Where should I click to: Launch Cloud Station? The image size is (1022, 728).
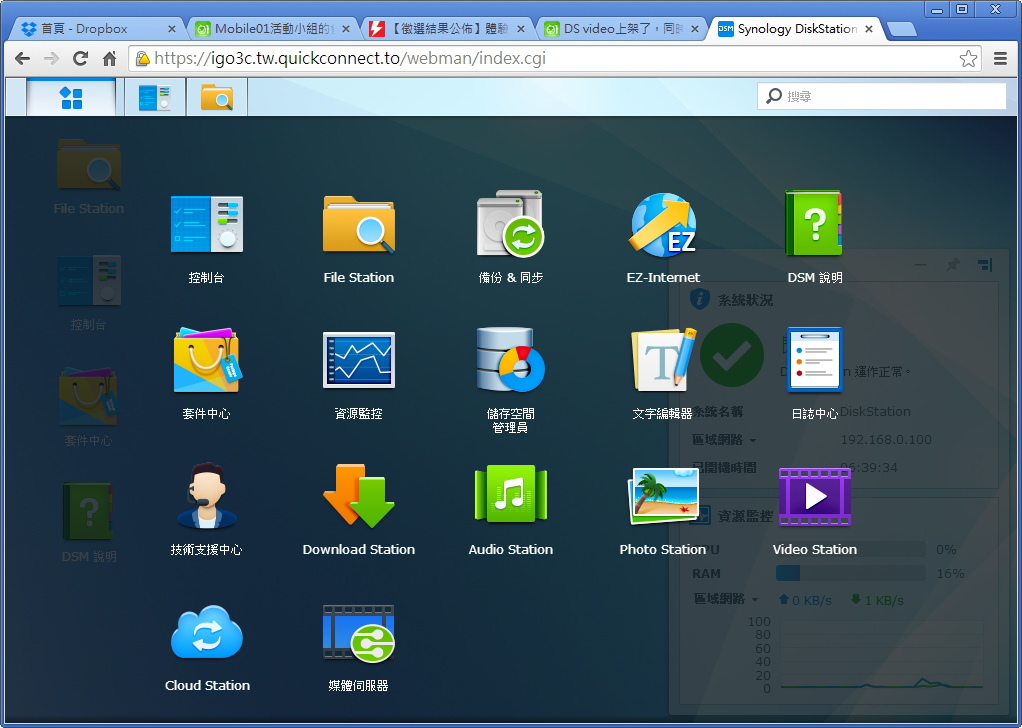207,632
